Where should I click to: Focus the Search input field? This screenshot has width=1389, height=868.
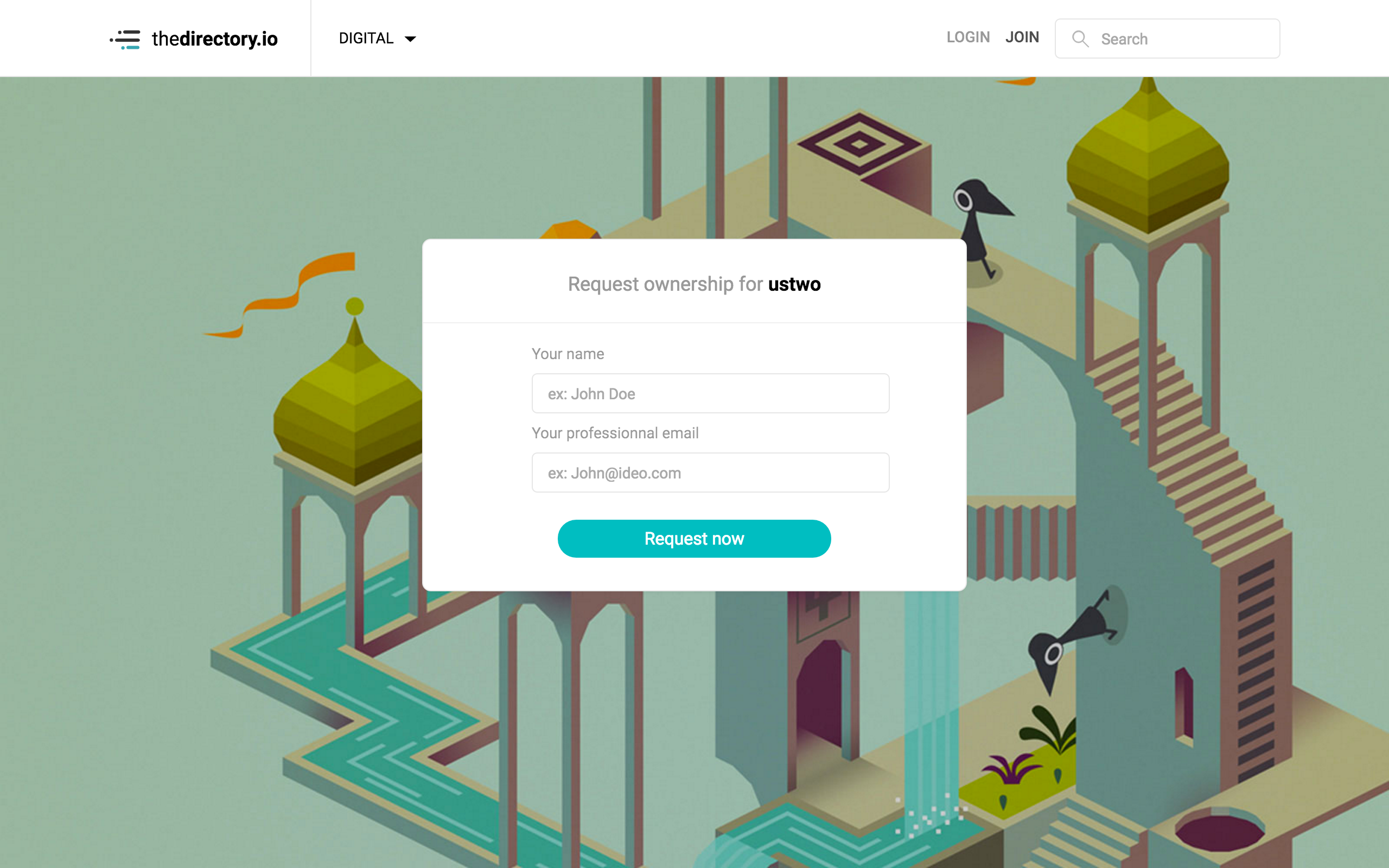point(1167,39)
